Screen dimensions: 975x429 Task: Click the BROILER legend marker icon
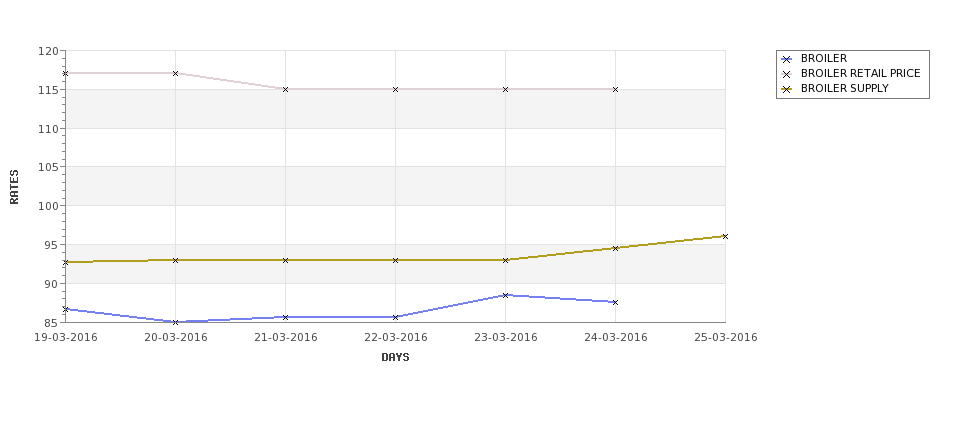click(786, 59)
